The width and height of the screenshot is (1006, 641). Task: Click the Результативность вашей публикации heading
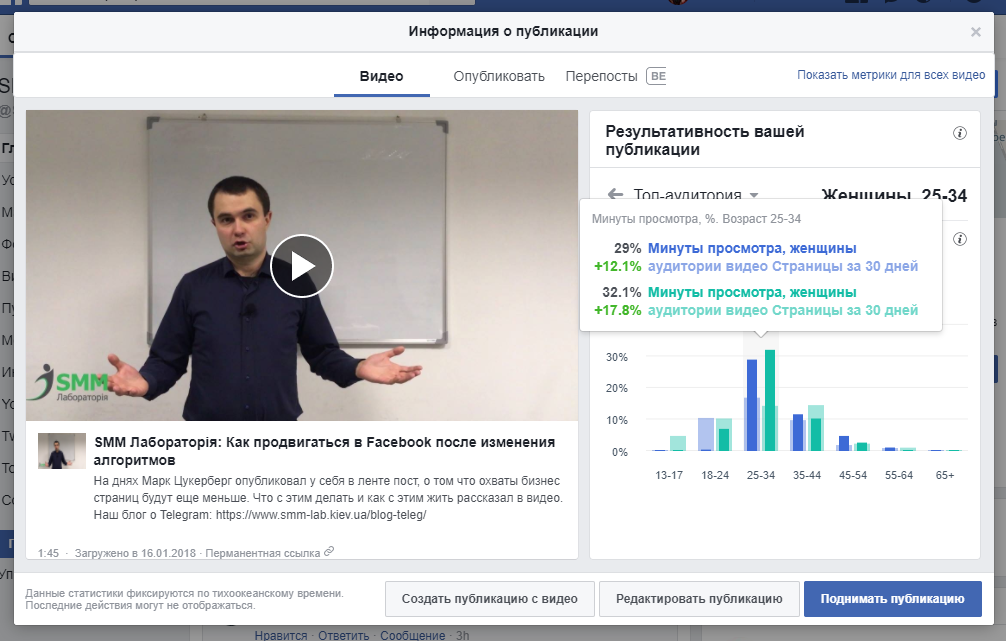(x=704, y=141)
